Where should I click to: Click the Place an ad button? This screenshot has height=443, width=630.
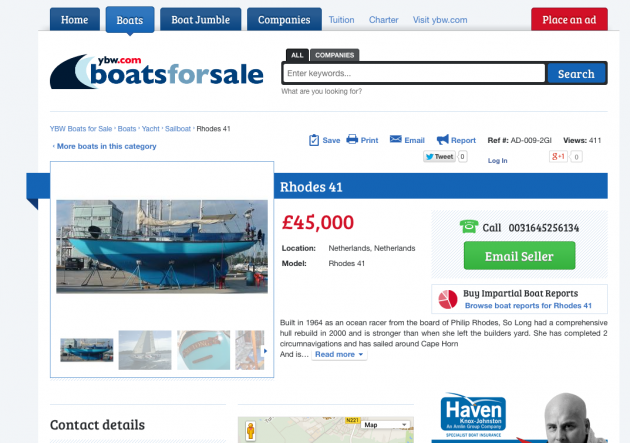click(567, 19)
